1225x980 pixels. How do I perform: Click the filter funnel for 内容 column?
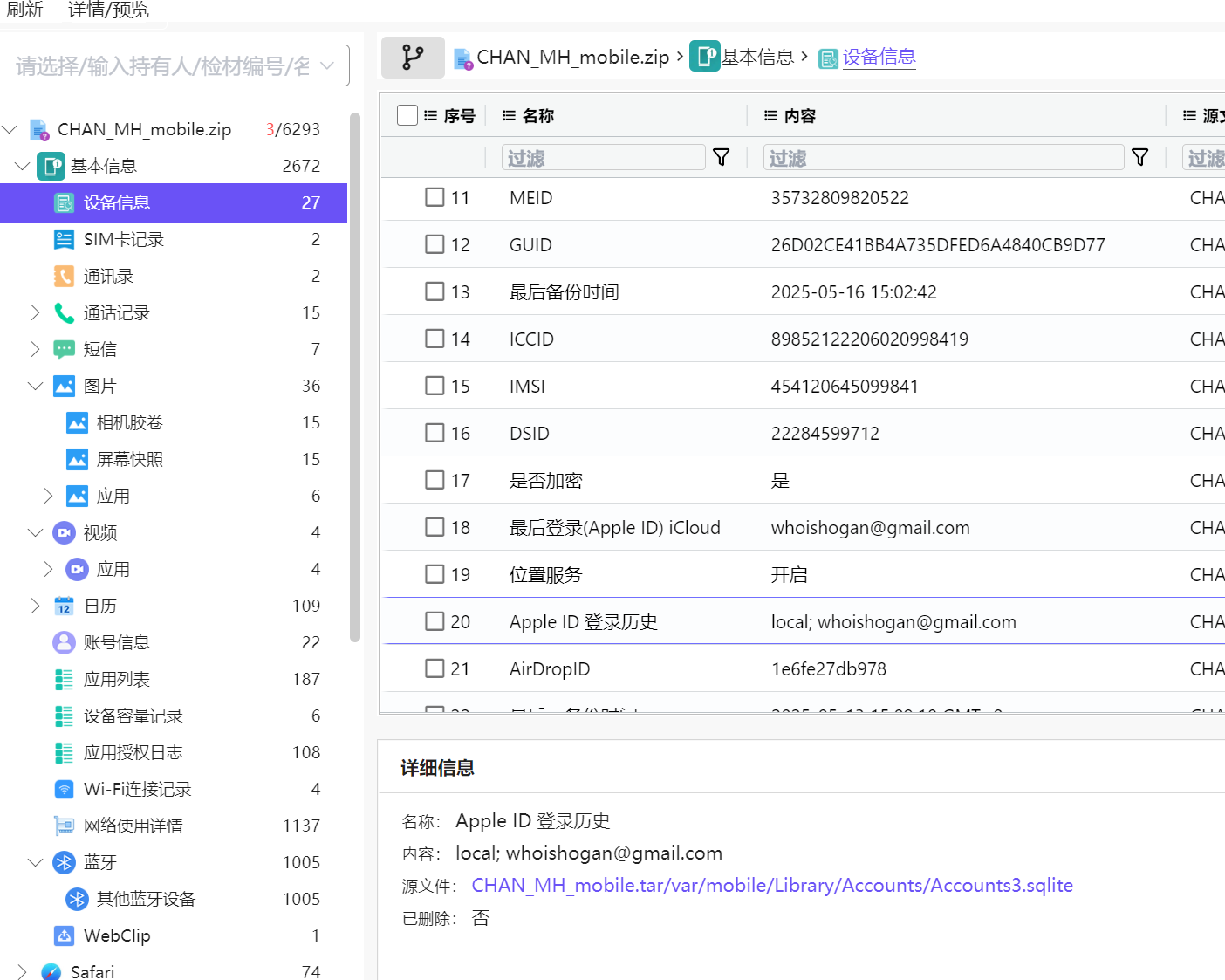click(1139, 157)
